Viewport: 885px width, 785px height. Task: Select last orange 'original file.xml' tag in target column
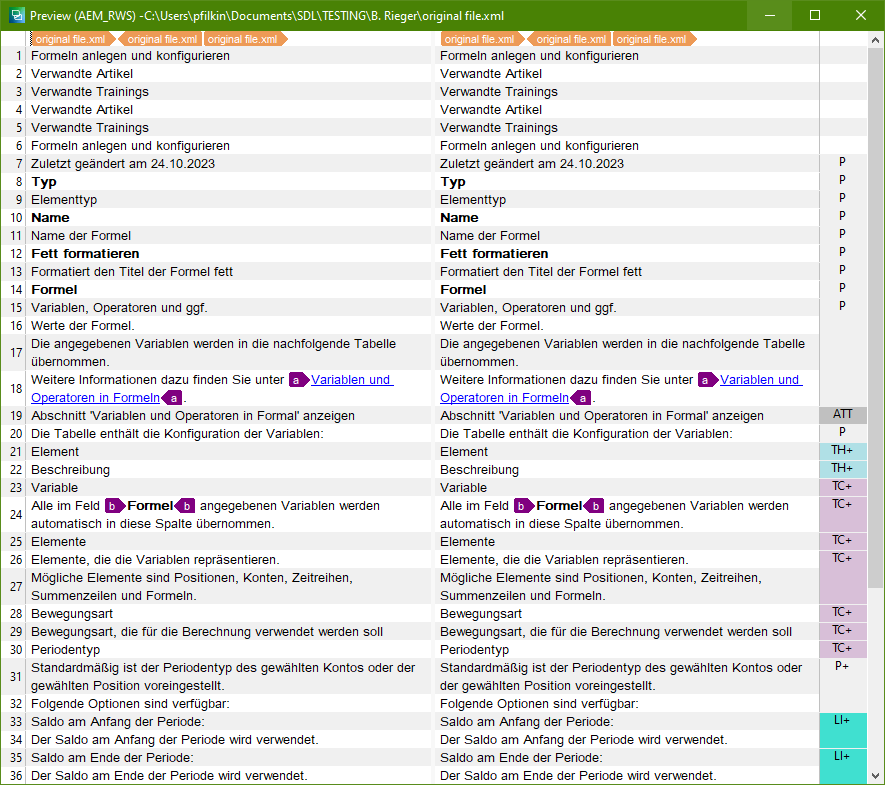654,39
